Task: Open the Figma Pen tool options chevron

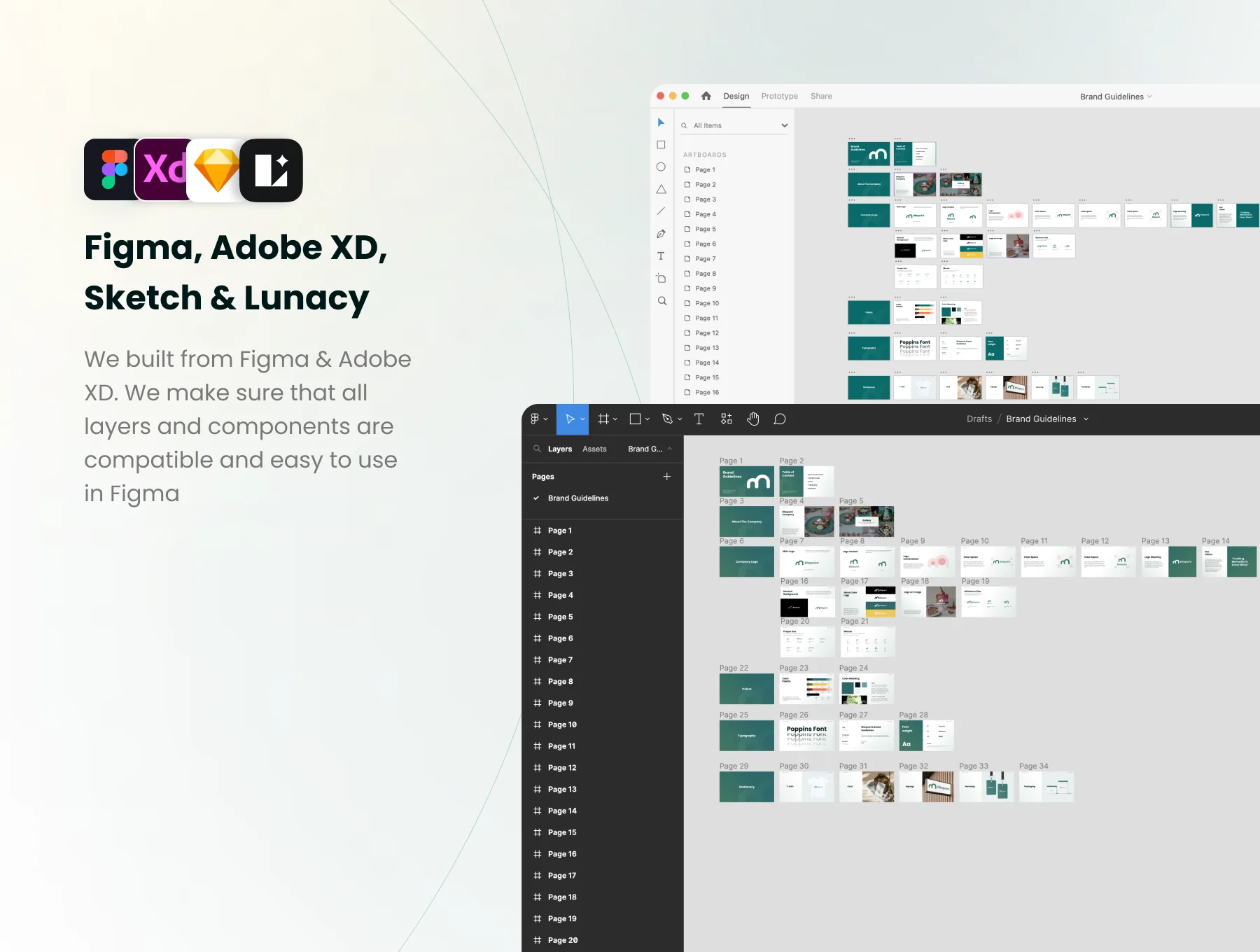Action: [680, 419]
